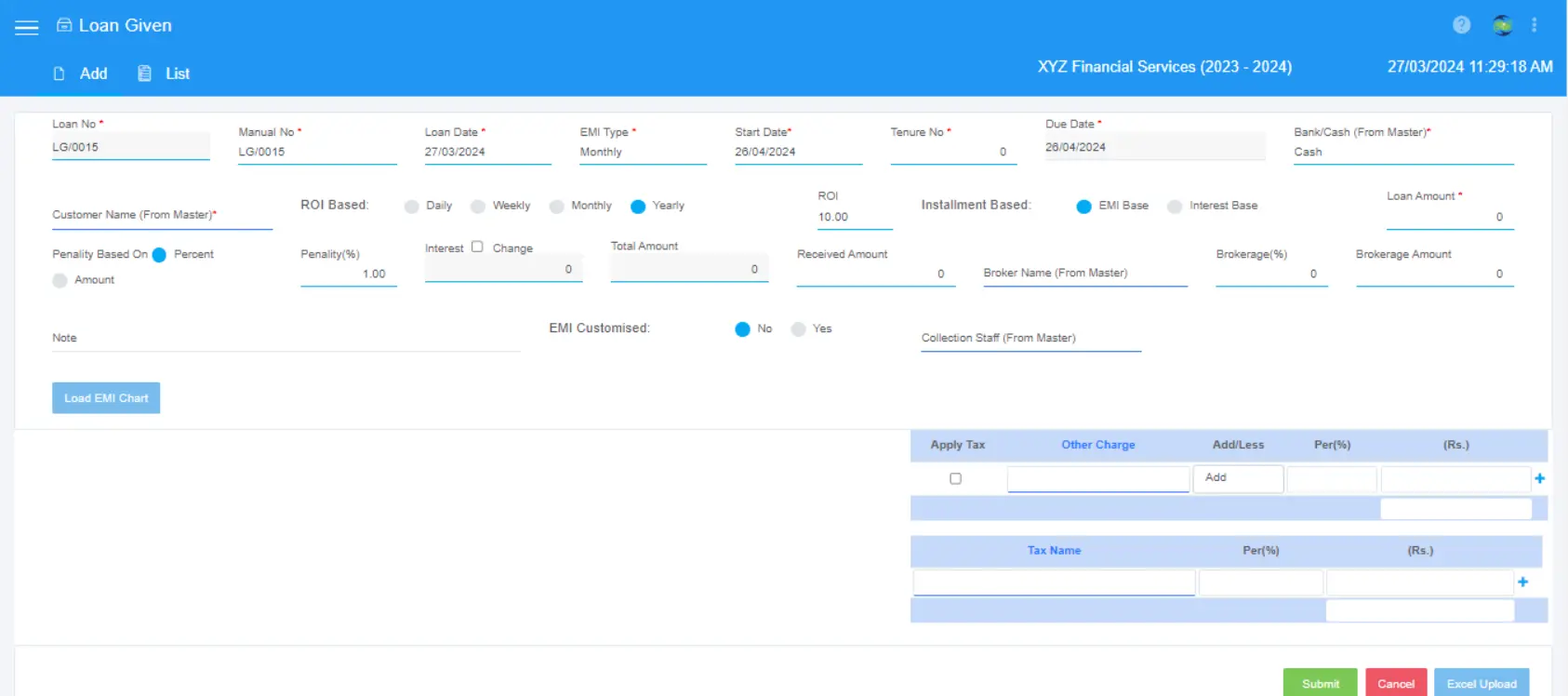The image size is (1568, 696).
Task: Add the Tax Name row with plus icon
Action: 1523,582
